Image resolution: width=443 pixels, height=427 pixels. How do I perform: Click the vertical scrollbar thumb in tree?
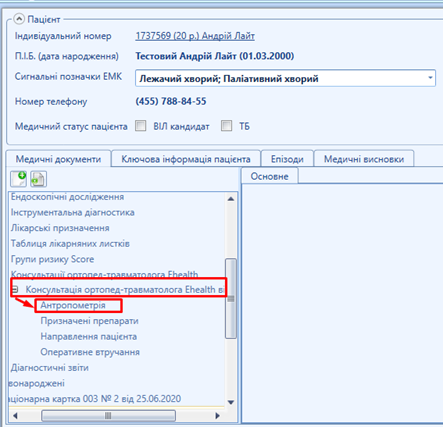pyautogui.click(x=231, y=298)
